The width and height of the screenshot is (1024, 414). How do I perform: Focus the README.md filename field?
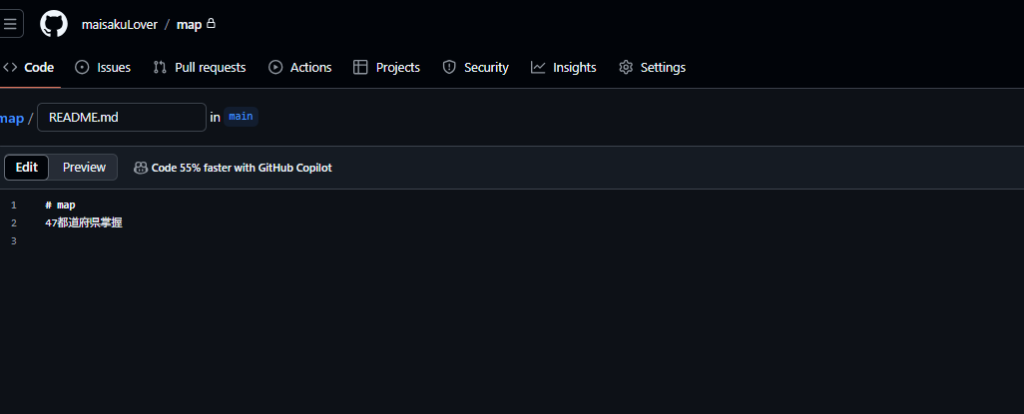pyautogui.click(x=121, y=118)
